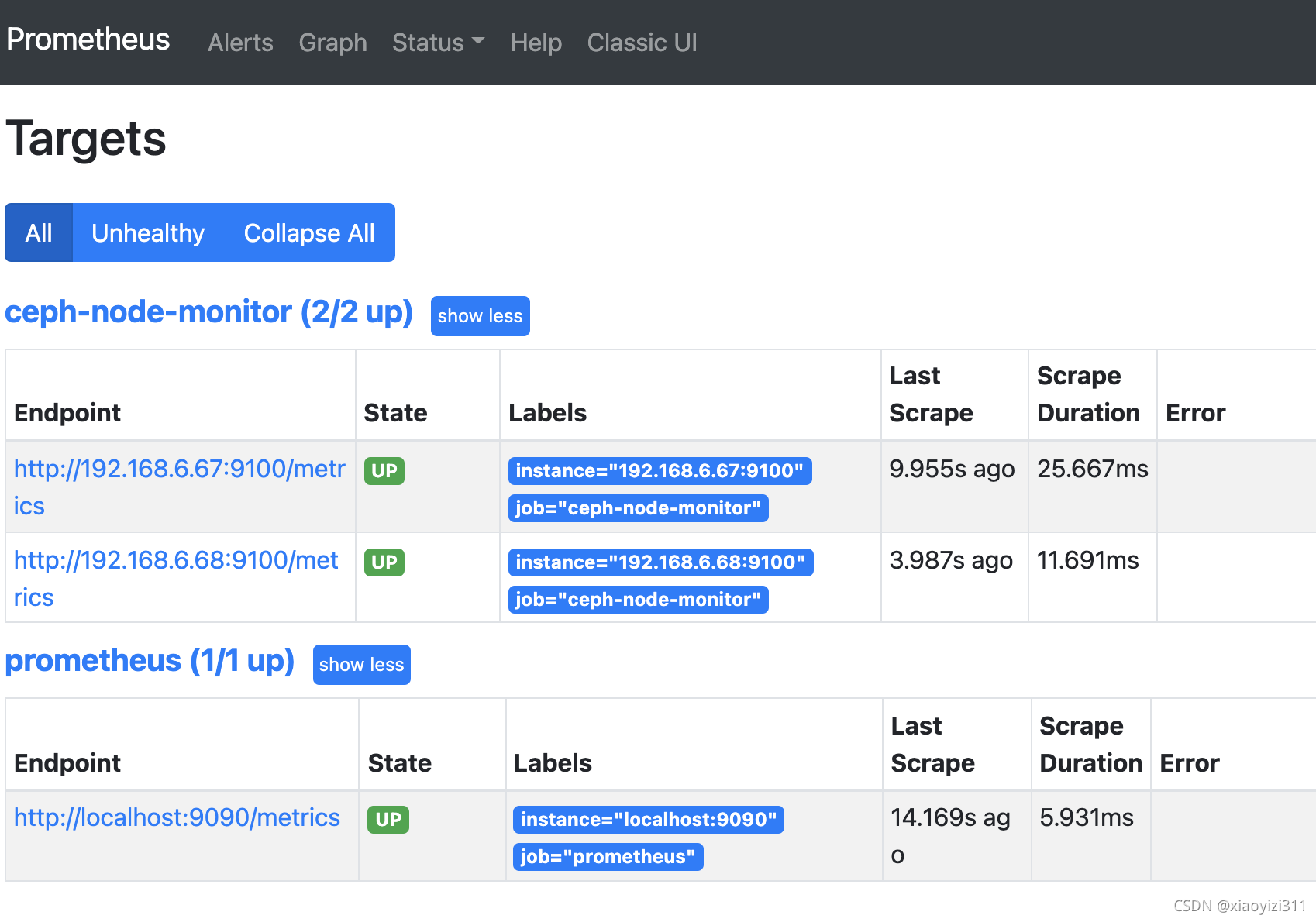1316x922 pixels.
Task: Select last scrape value 3.987s ago
Action: click(951, 561)
